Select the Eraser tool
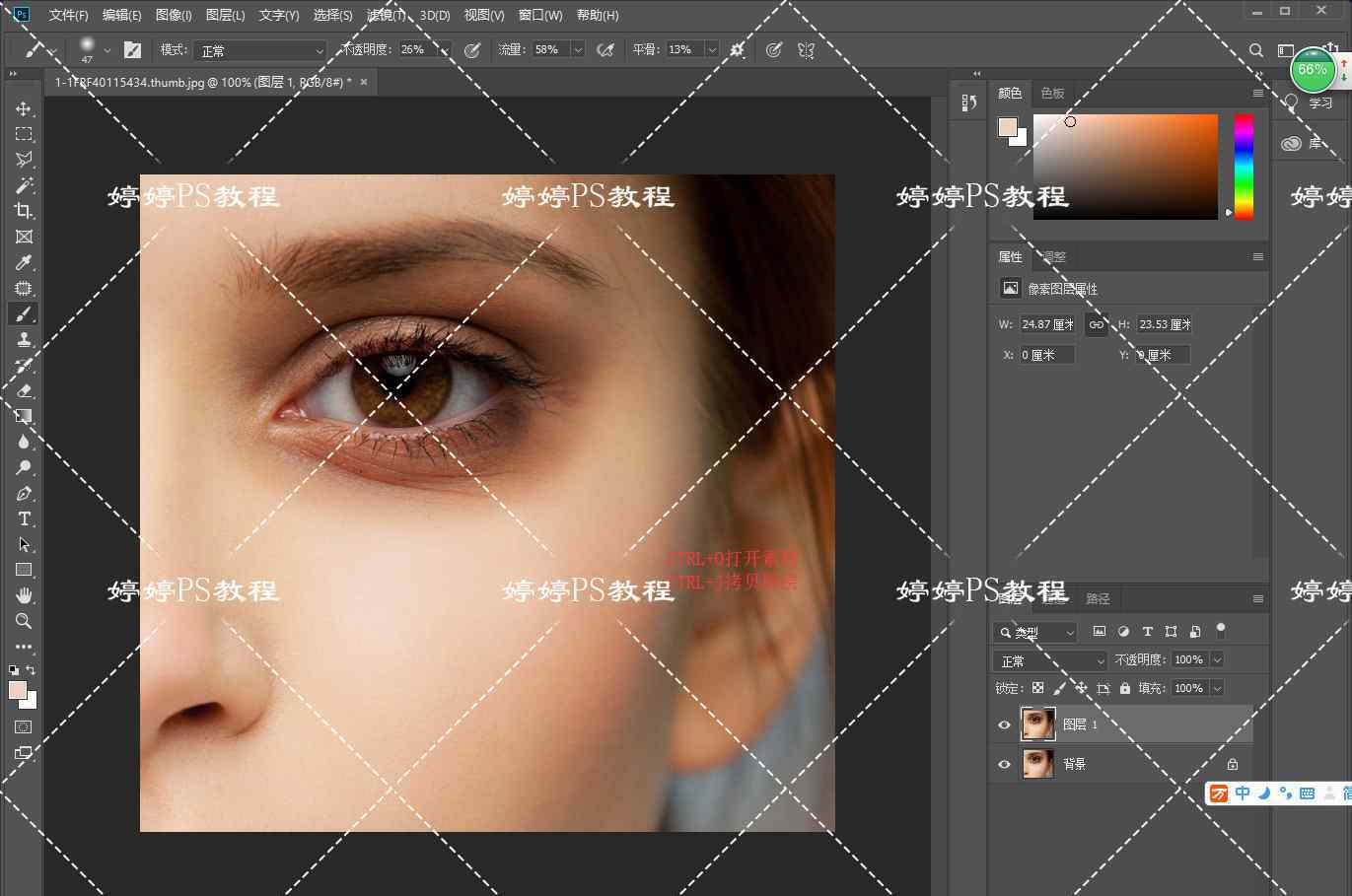 click(24, 390)
